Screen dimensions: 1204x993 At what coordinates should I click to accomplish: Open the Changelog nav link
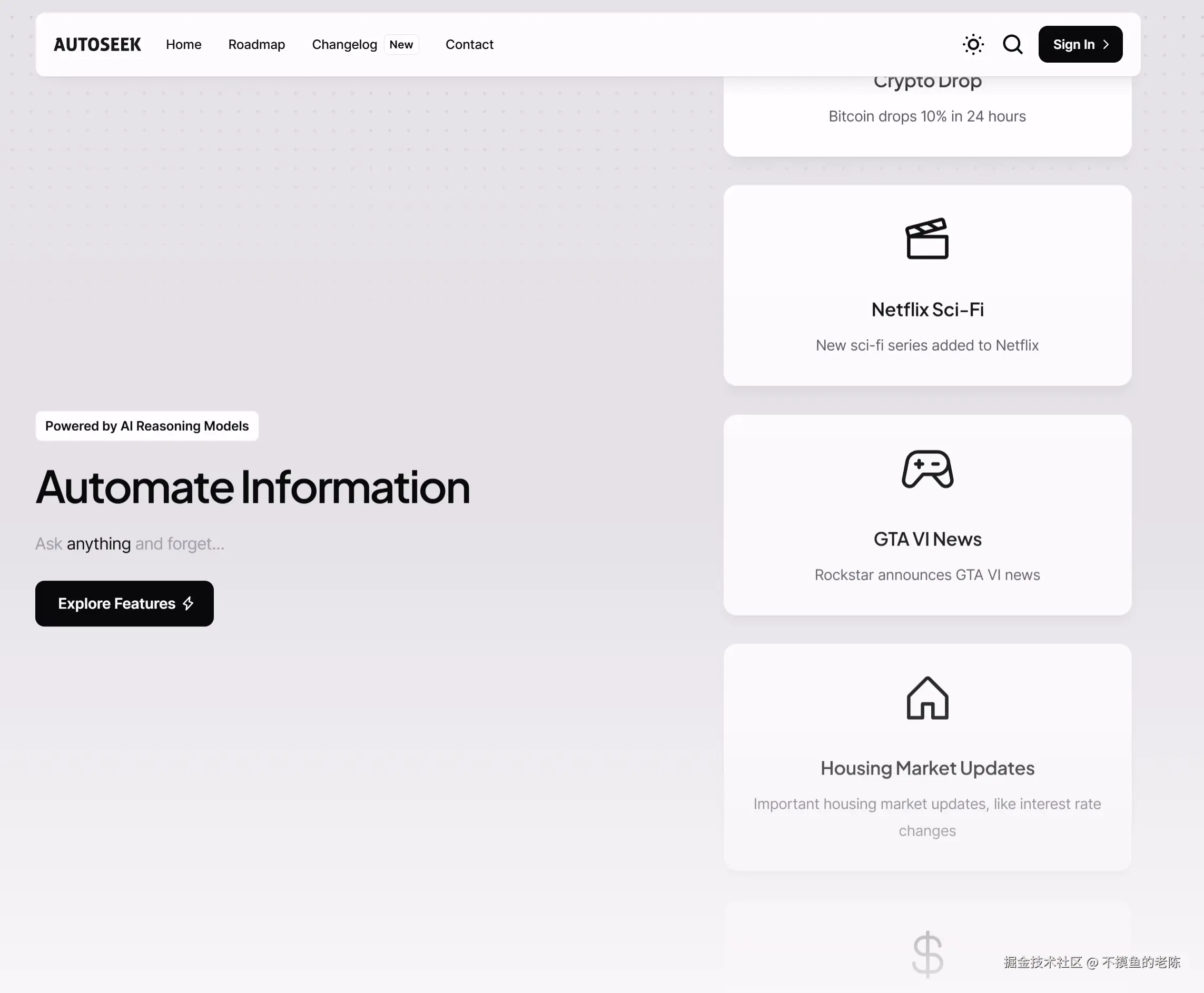click(x=344, y=45)
